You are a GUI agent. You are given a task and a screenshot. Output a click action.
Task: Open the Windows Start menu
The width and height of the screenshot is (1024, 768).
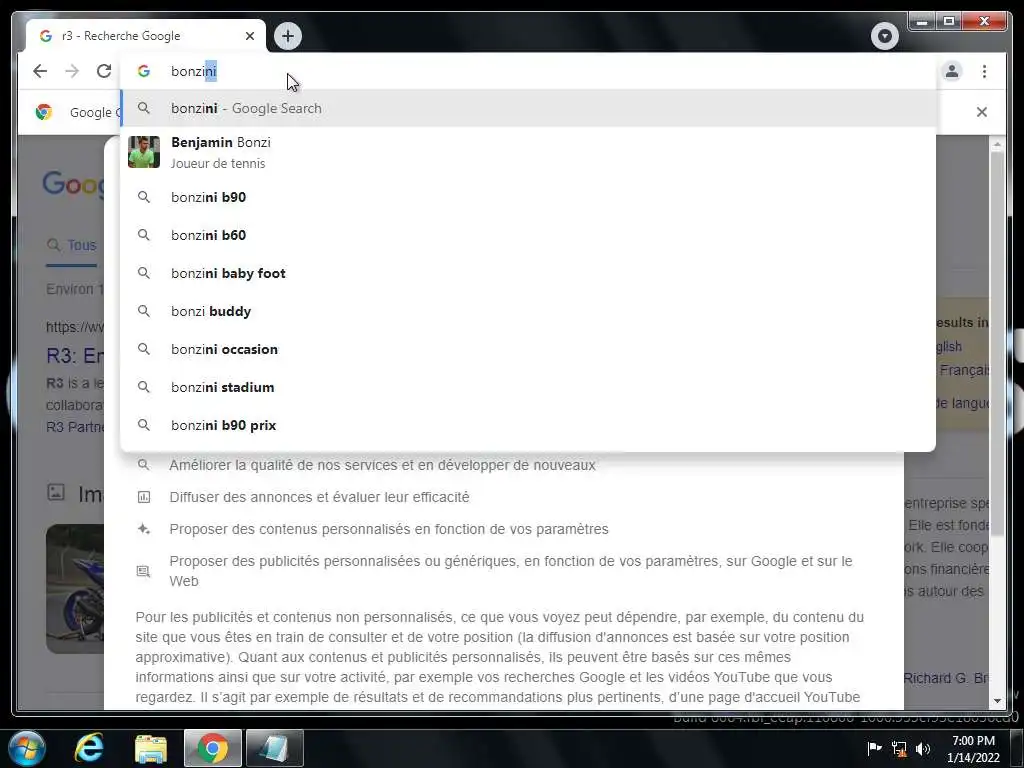click(27, 748)
